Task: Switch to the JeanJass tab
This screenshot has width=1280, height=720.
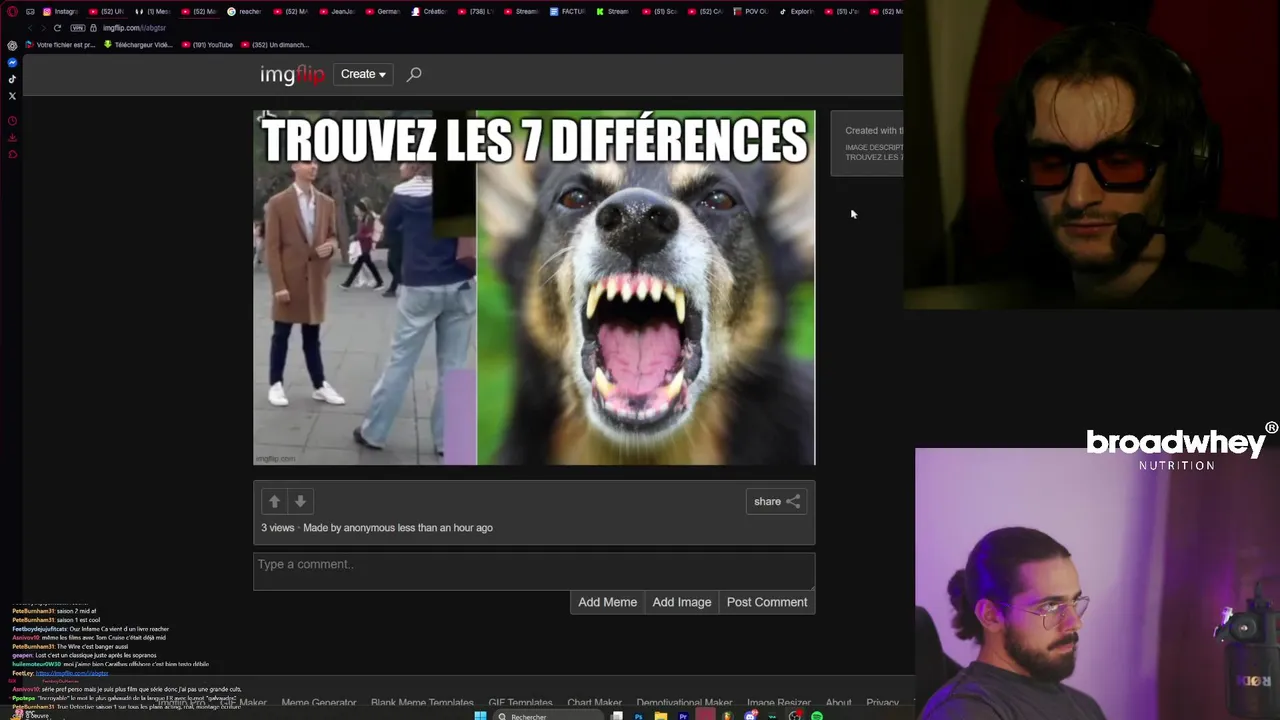Action: (x=336, y=11)
